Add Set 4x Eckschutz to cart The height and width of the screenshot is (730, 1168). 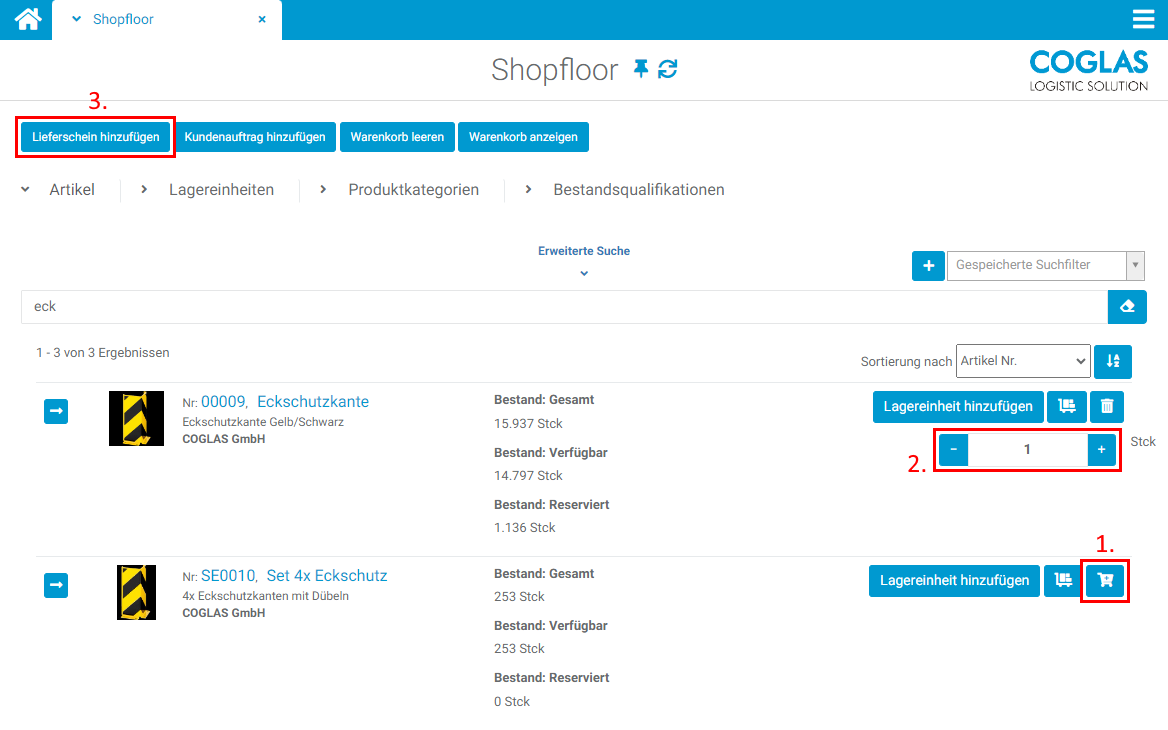(x=1105, y=580)
